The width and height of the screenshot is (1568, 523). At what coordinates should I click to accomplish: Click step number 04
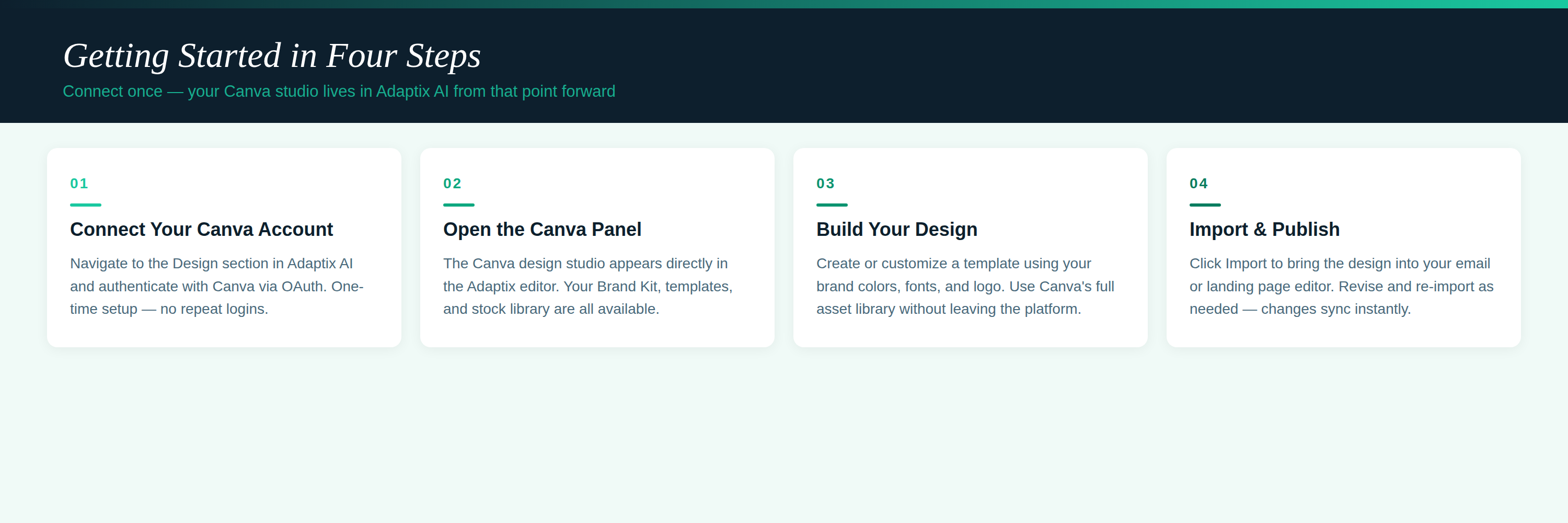pyautogui.click(x=1198, y=183)
